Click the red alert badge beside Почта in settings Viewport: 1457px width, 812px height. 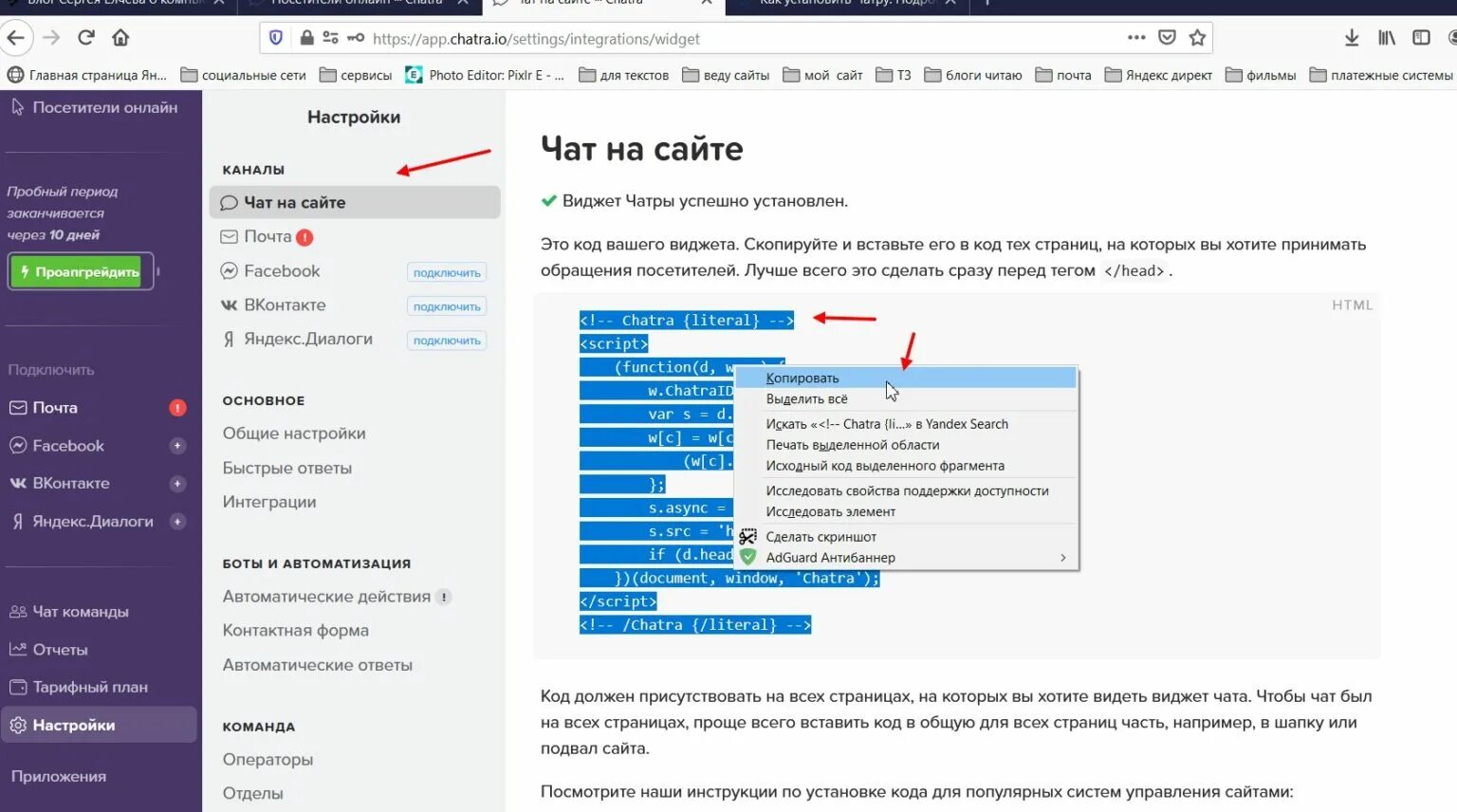tap(304, 237)
